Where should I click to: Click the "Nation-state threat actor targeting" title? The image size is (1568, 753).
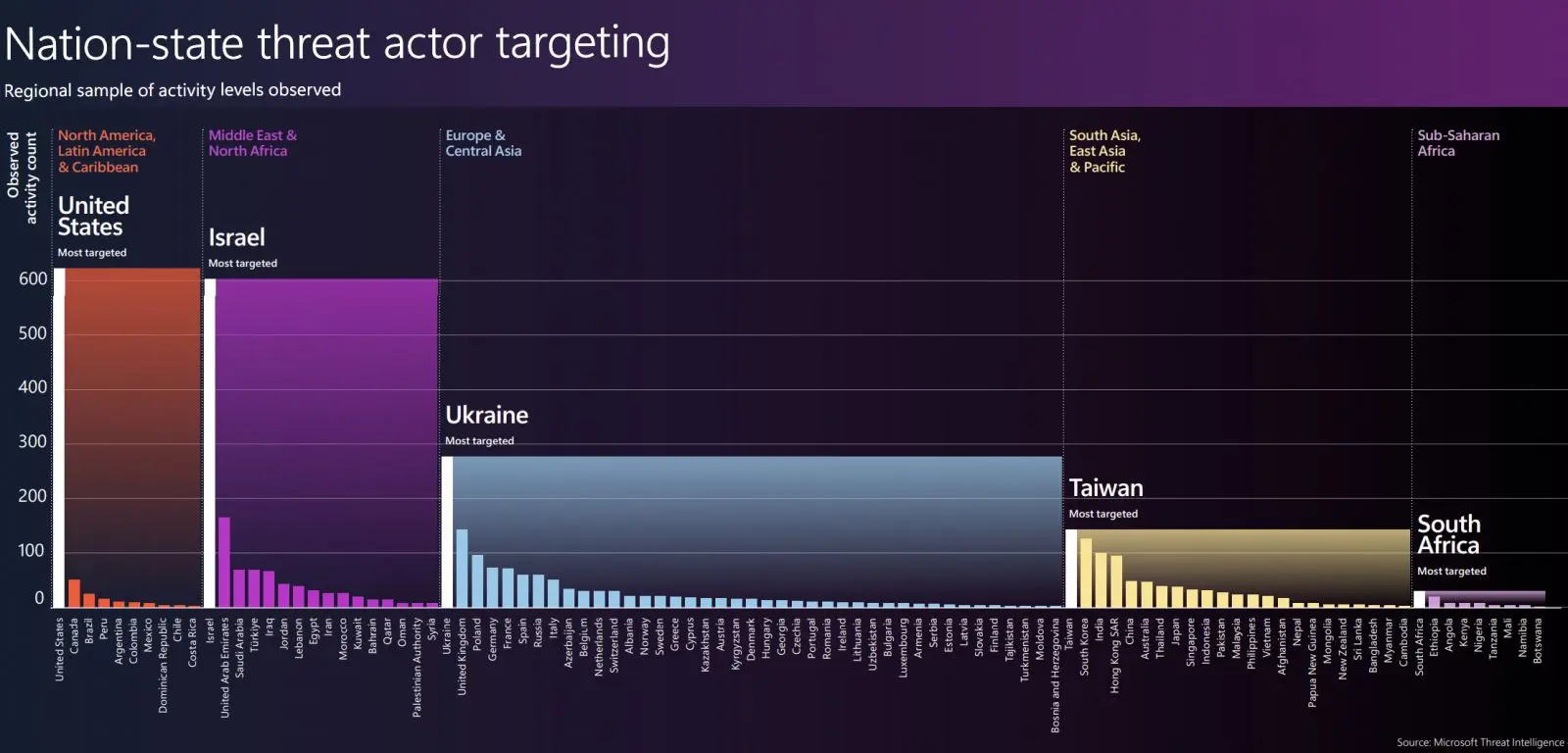click(337, 44)
